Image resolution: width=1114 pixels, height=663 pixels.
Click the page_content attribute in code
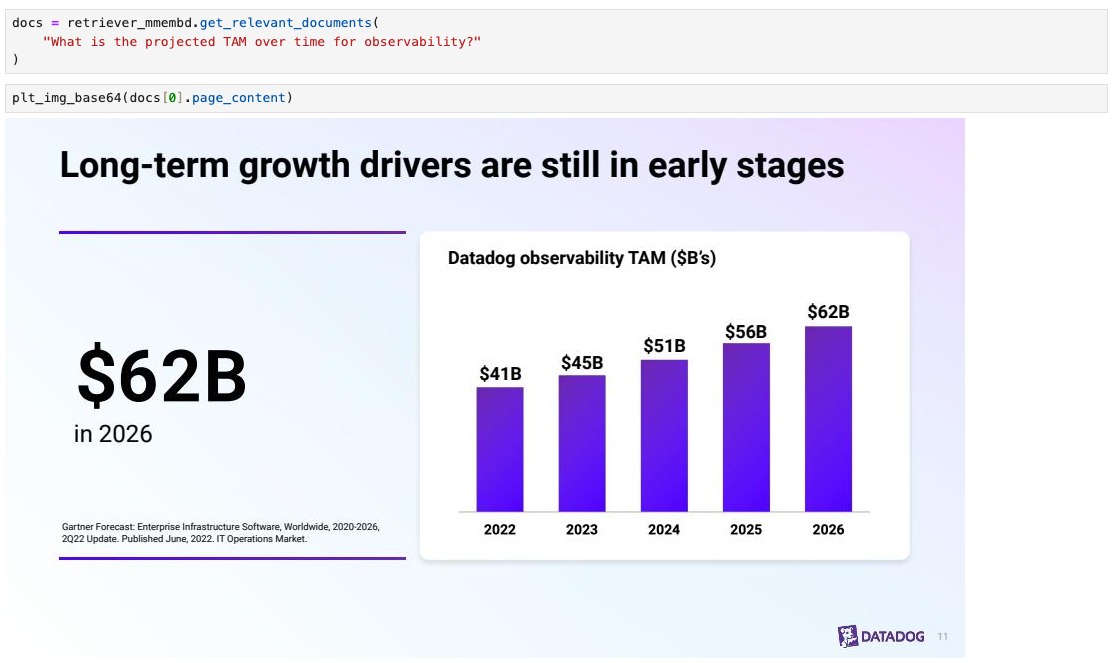coord(238,98)
